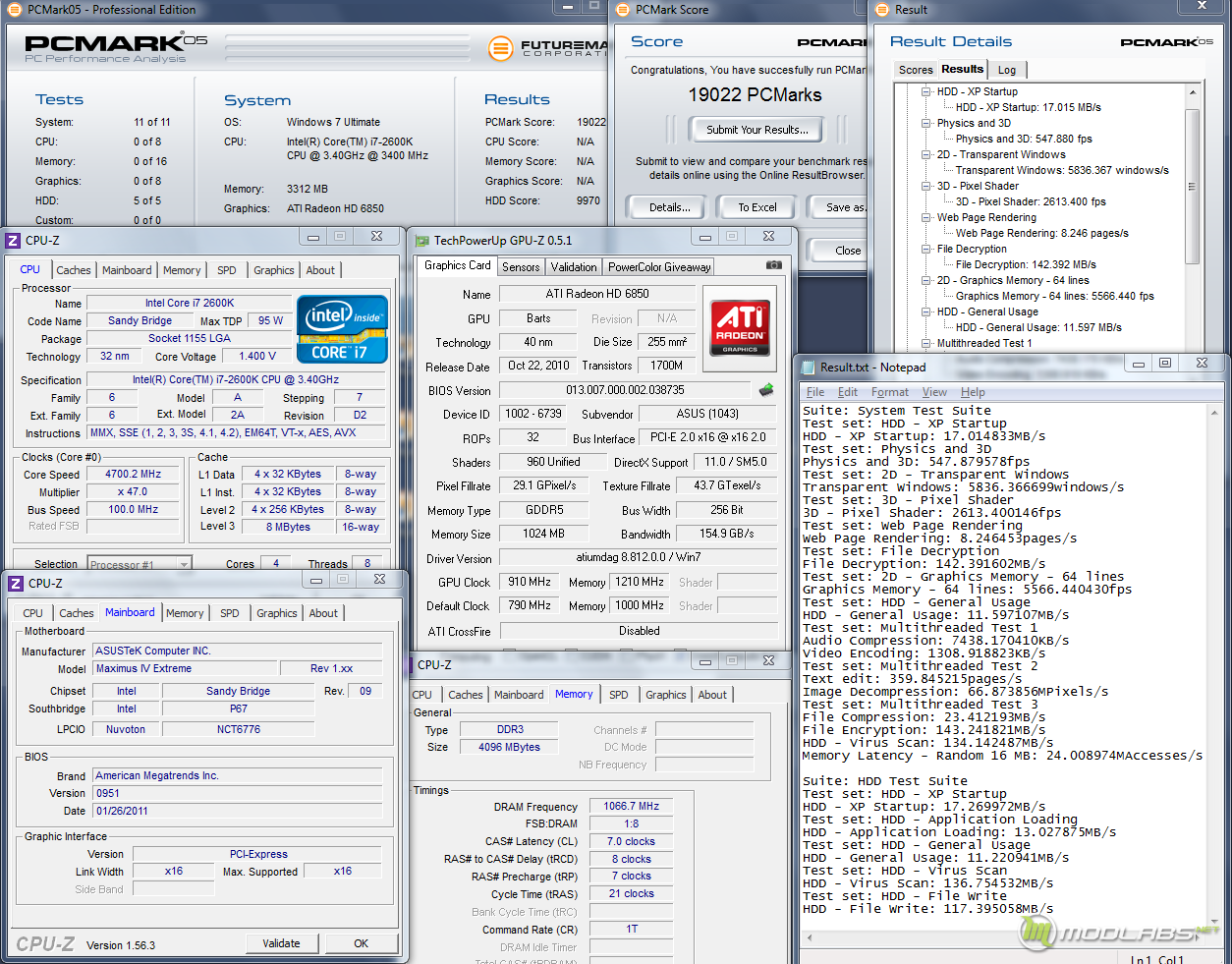Click the CPU-Z Z icon in the Mainboard window

coord(16,584)
